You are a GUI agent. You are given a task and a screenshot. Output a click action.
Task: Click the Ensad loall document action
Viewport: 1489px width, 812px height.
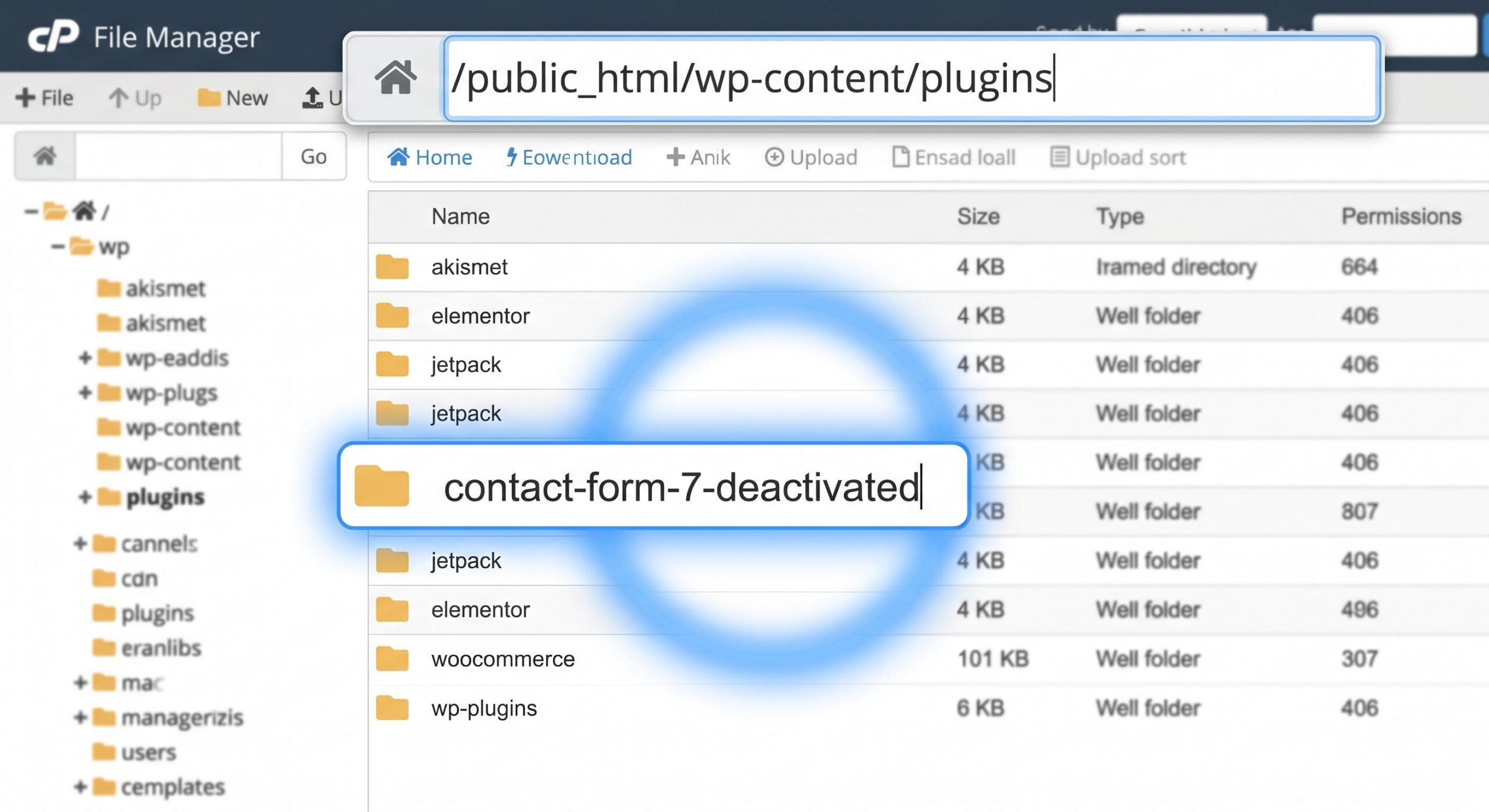954,157
